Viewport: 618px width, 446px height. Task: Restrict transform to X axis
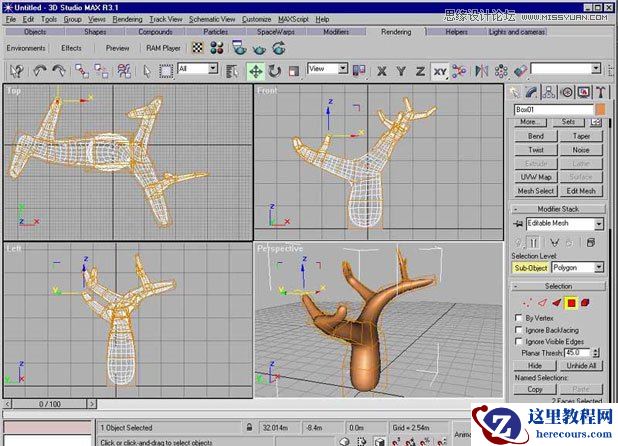(x=381, y=71)
